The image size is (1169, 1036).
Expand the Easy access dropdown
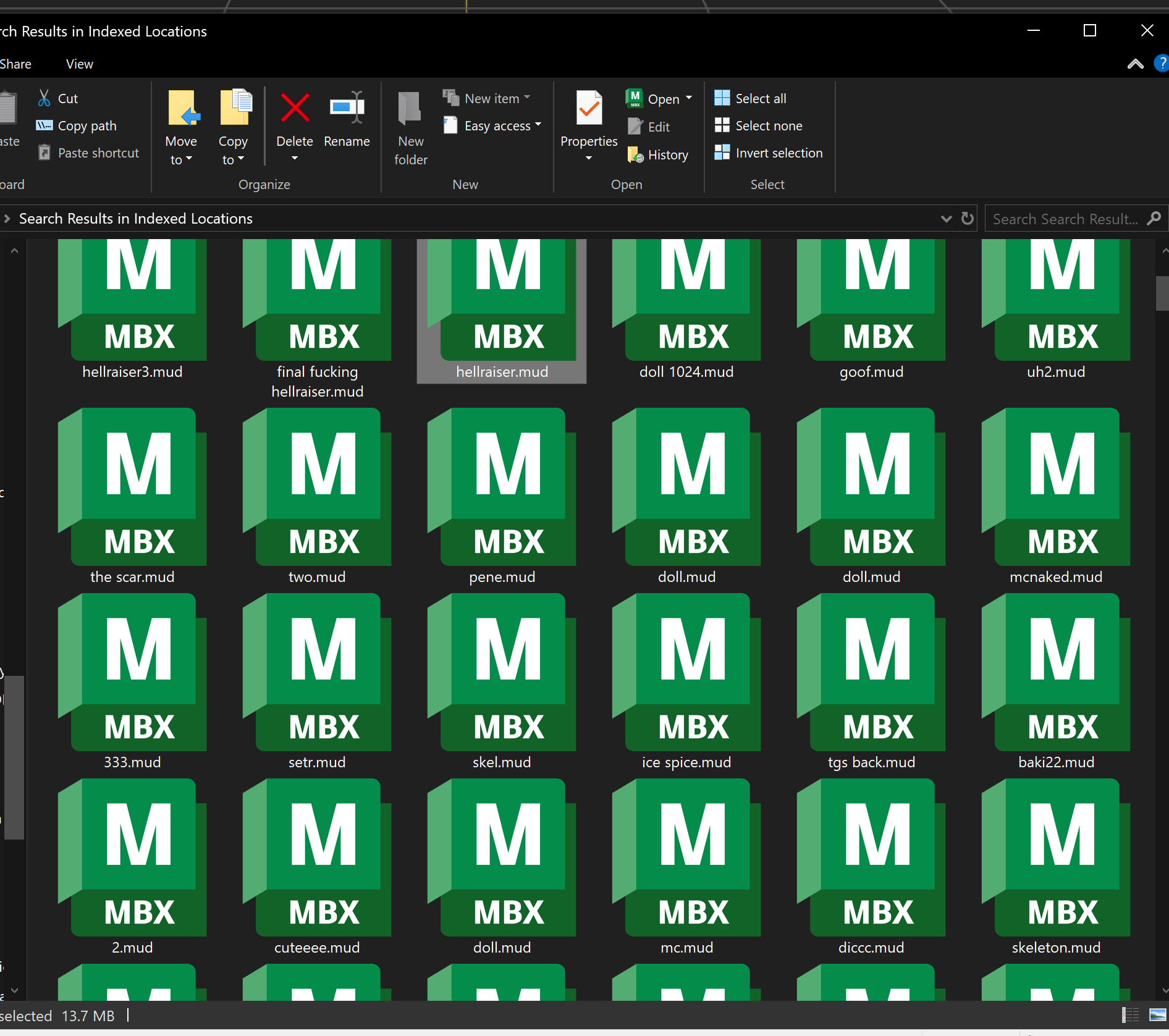click(538, 125)
